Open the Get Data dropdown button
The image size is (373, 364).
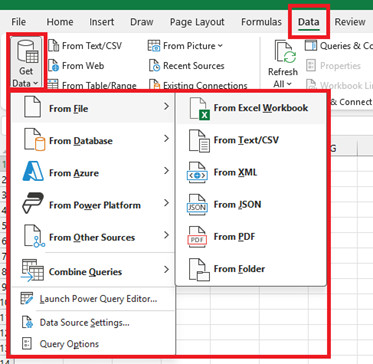(26, 62)
